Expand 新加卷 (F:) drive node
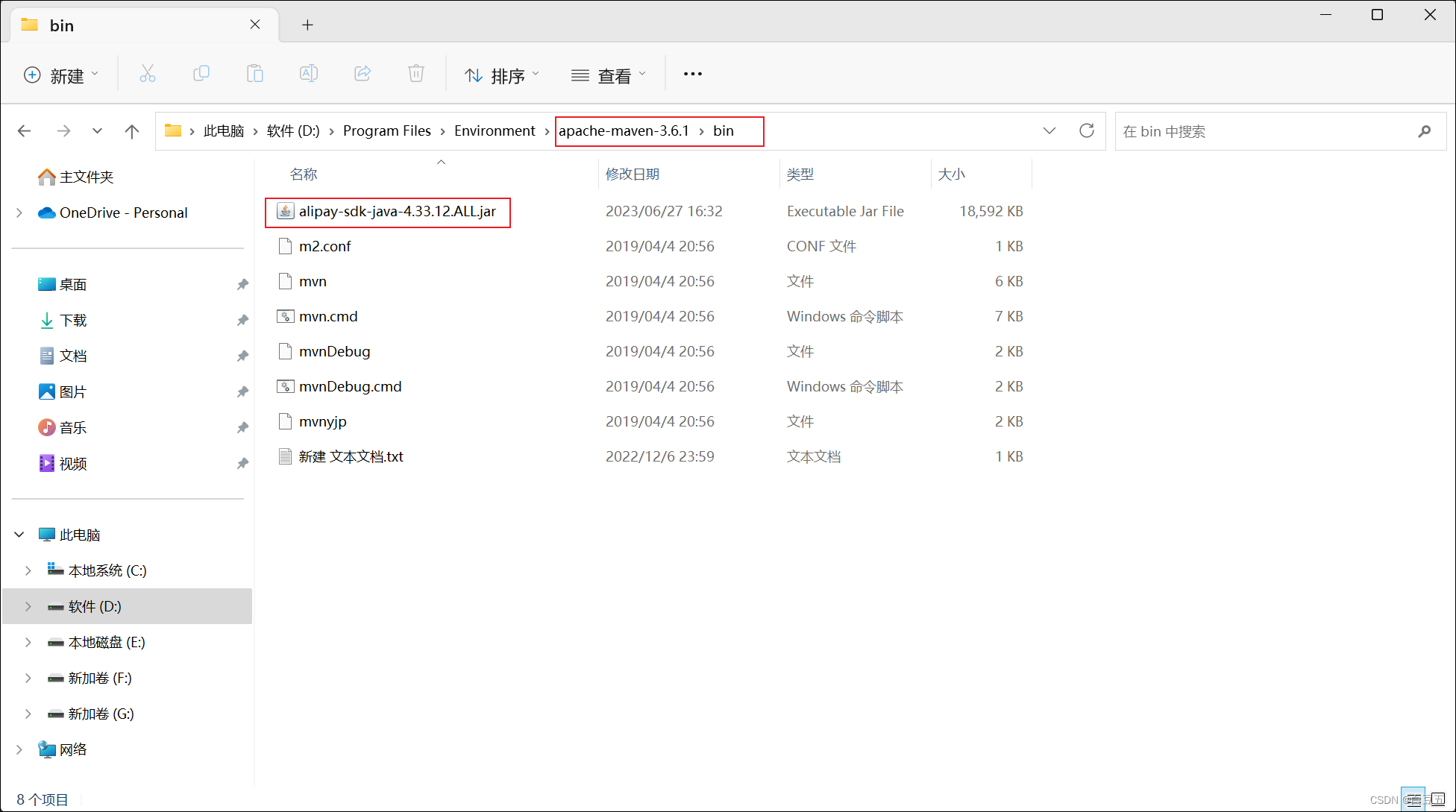 click(x=28, y=678)
